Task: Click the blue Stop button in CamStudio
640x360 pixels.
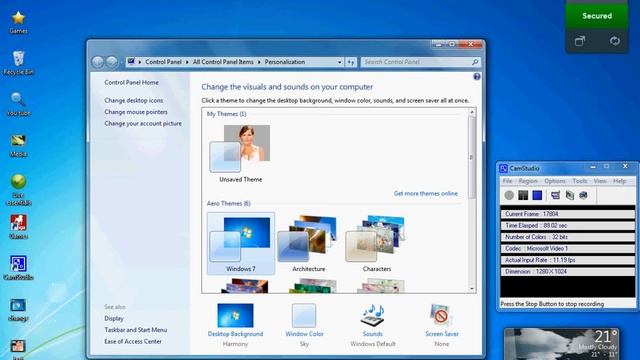Action: tap(537, 196)
